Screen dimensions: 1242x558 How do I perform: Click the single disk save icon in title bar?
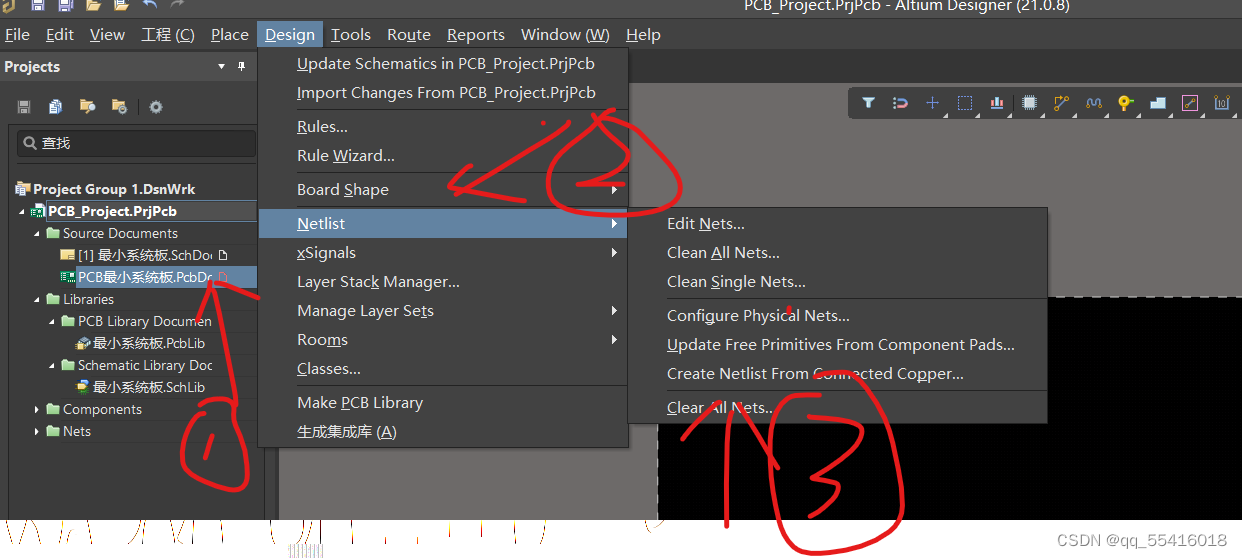tap(37, 6)
